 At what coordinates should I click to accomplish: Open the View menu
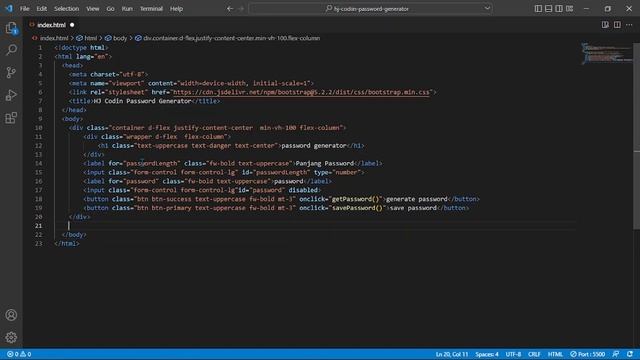point(93,9)
